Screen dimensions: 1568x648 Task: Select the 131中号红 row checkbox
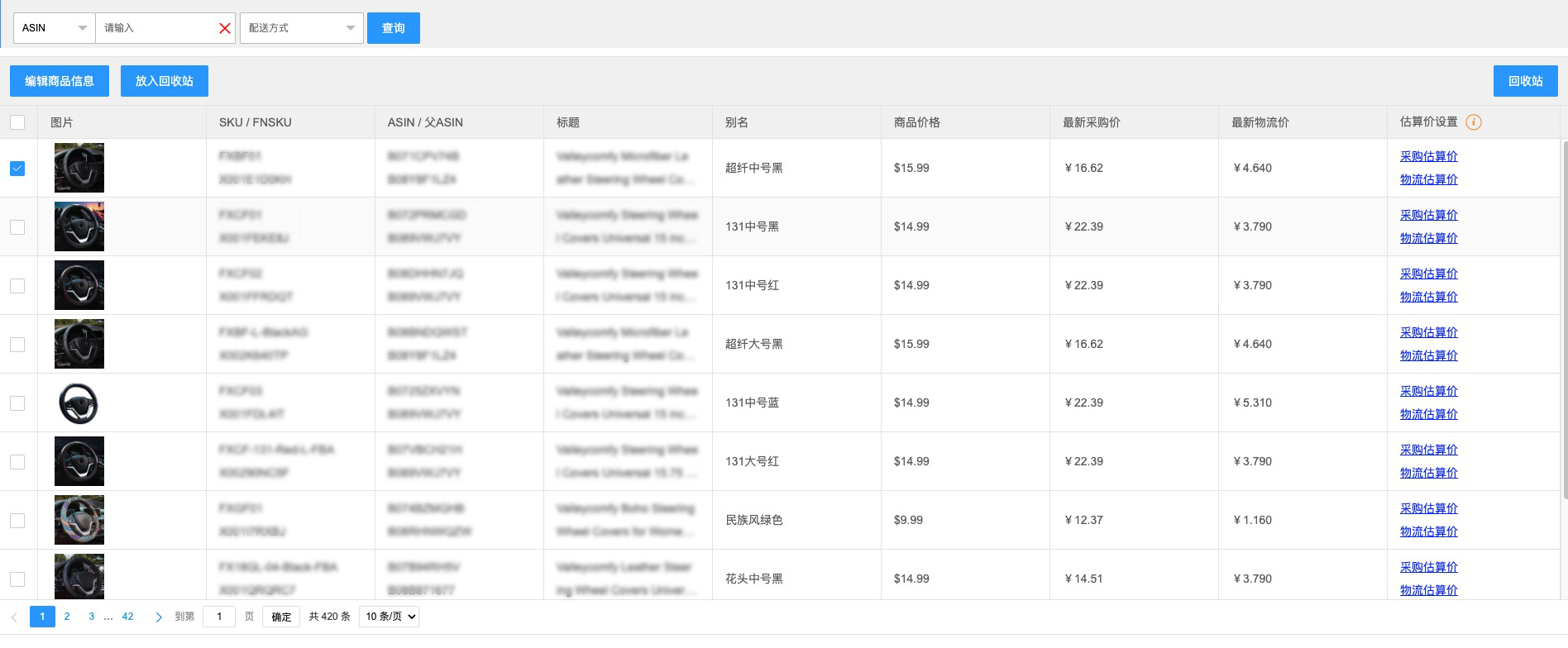pos(17,286)
